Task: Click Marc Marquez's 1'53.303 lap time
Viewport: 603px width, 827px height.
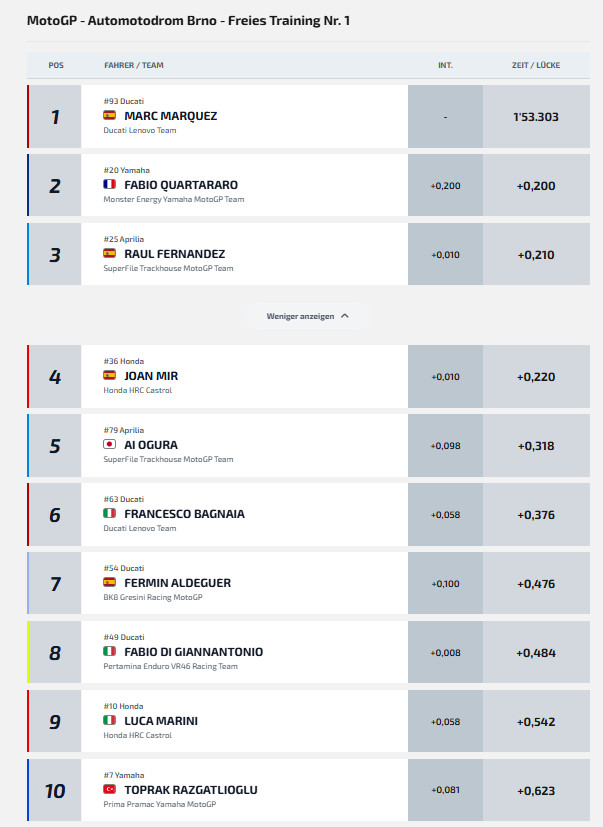Action: (x=536, y=117)
